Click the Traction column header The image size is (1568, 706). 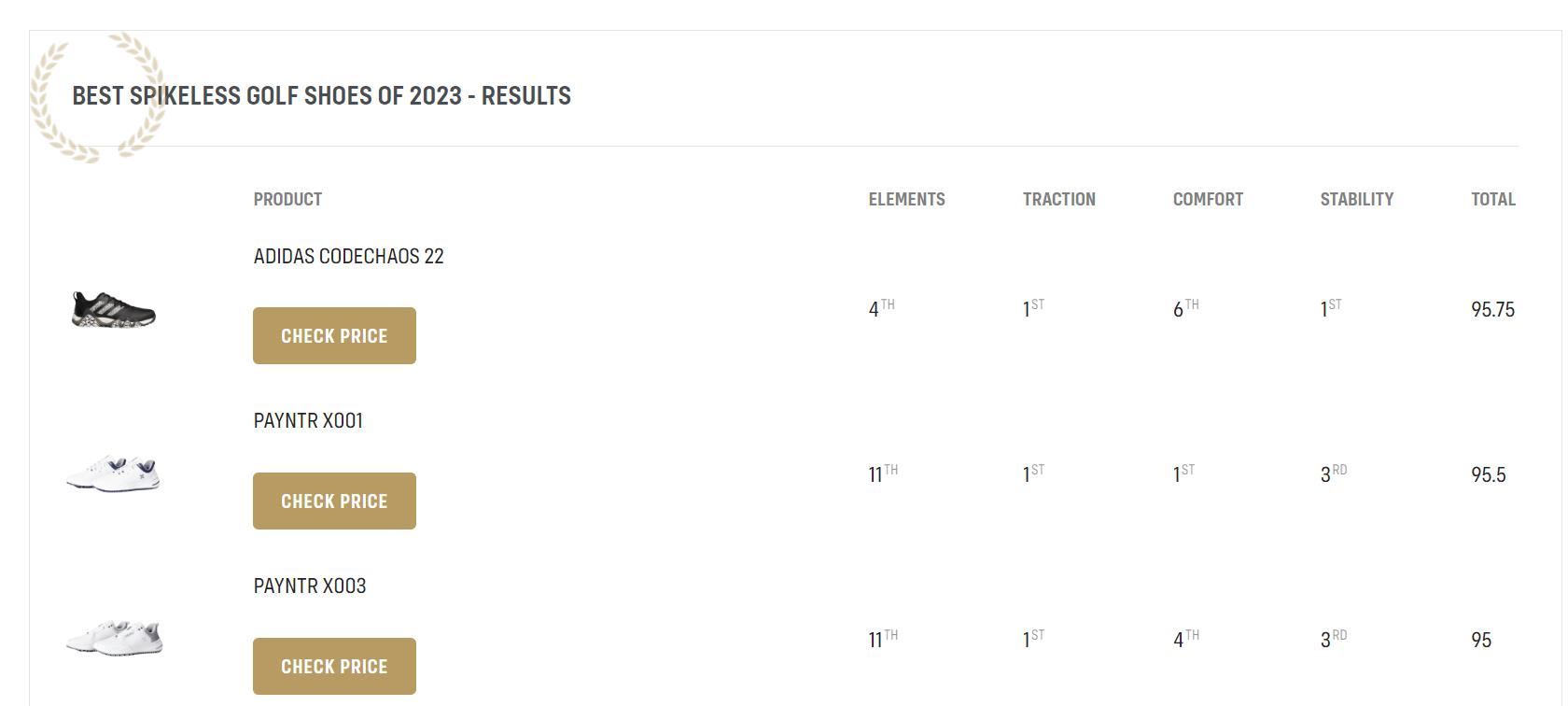point(1058,199)
